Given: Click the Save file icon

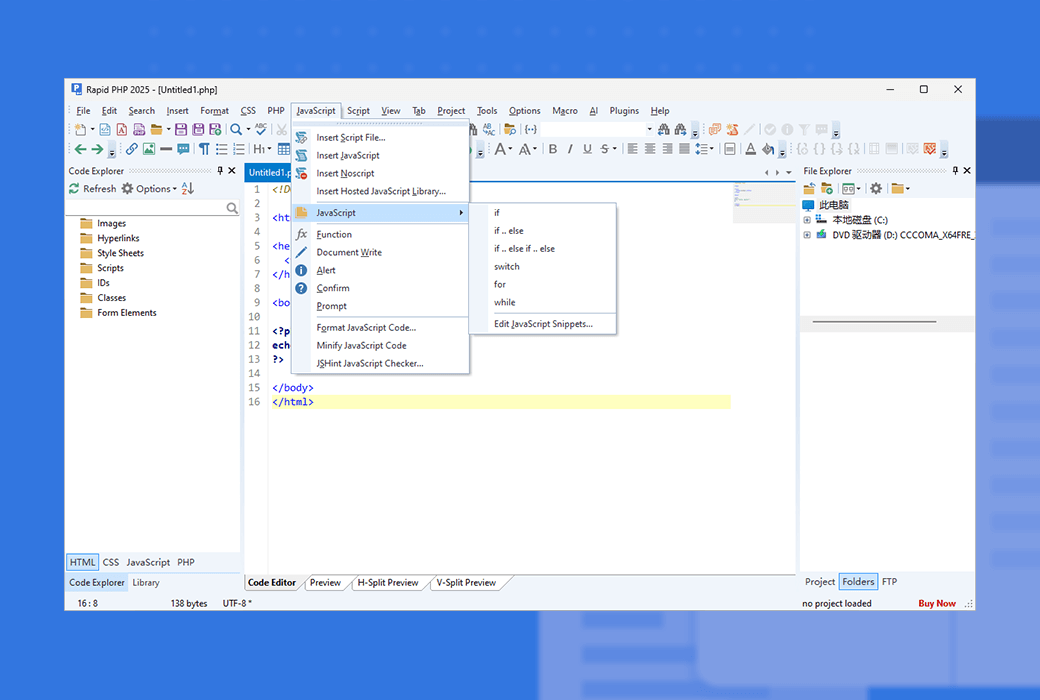Looking at the screenshot, I should click(x=180, y=129).
